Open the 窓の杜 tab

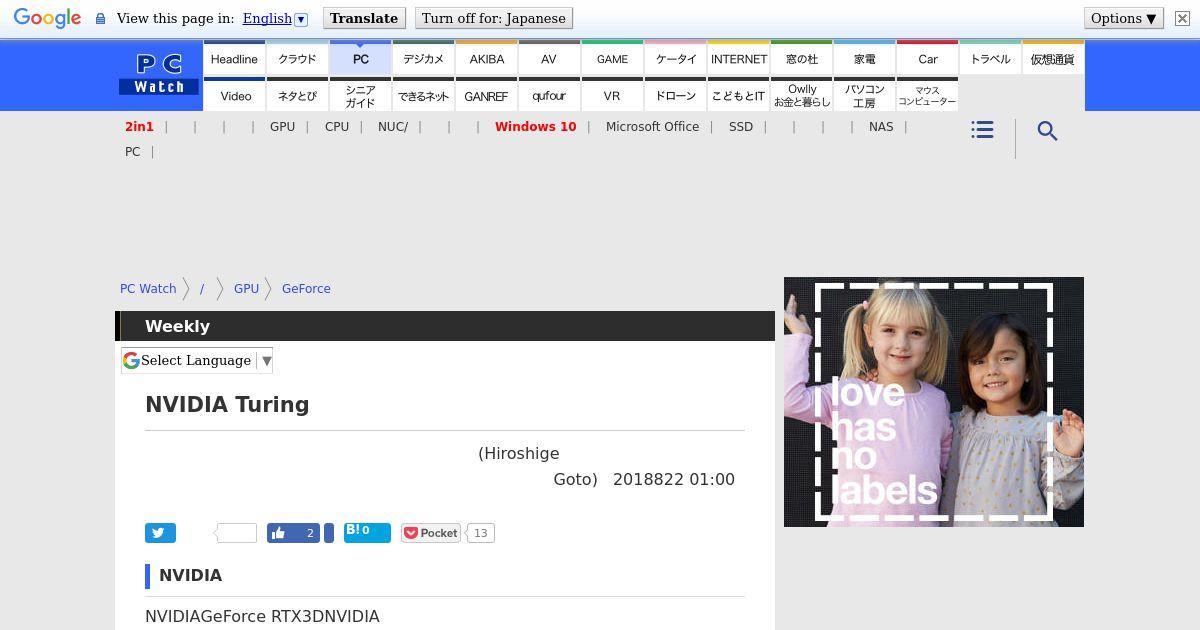pyautogui.click(x=801, y=58)
